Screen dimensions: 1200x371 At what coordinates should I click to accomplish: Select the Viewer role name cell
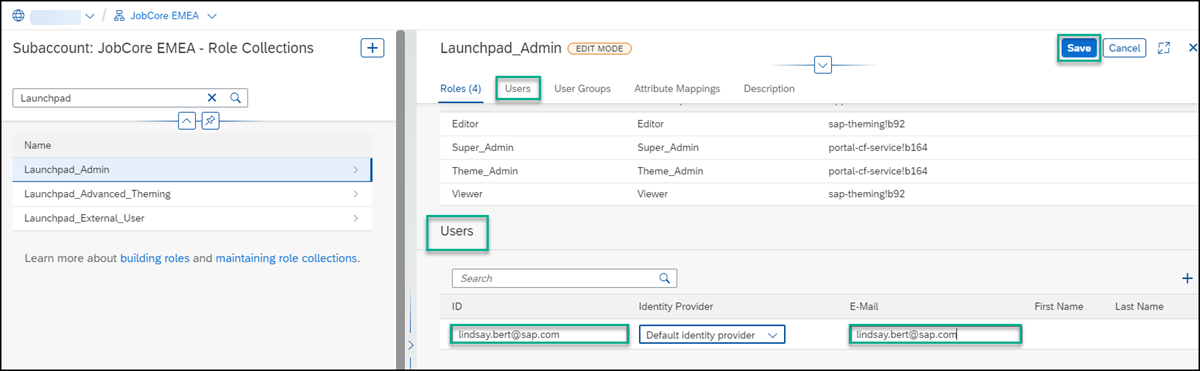point(468,193)
